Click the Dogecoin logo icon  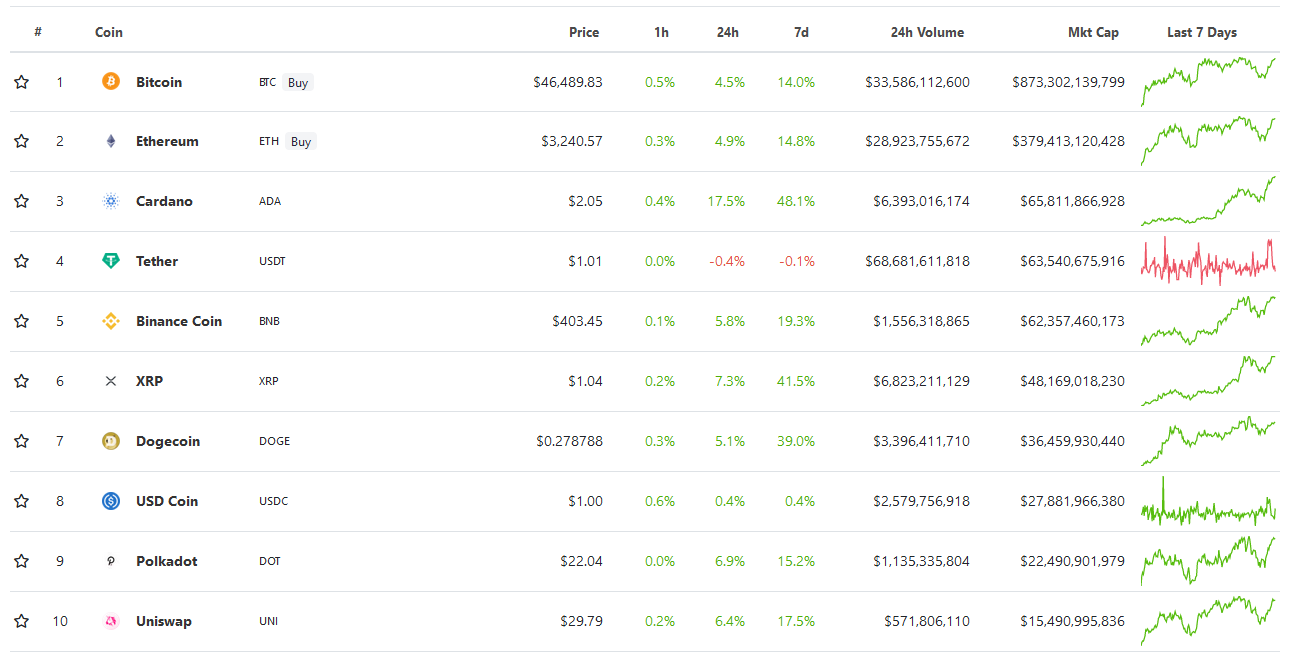(111, 441)
